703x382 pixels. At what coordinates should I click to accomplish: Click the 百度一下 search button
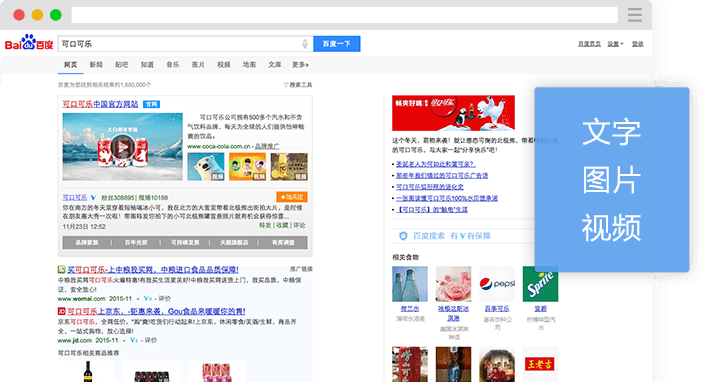tap(337, 44)
